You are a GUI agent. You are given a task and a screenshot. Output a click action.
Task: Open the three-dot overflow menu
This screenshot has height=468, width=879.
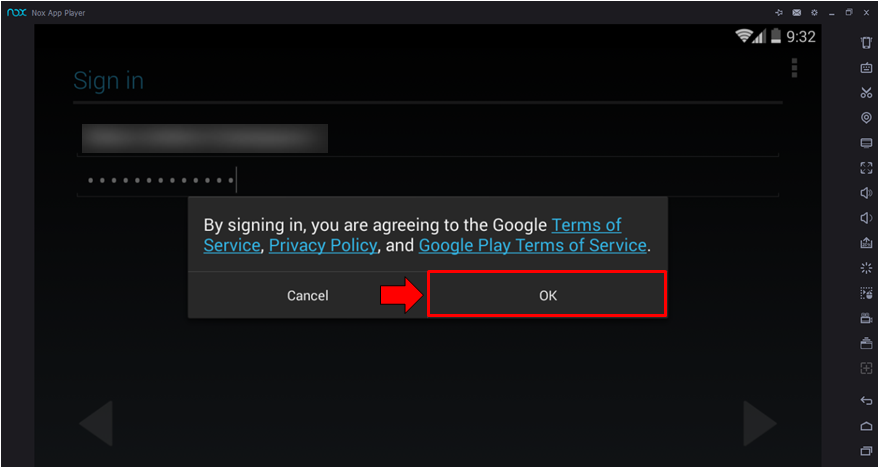click(794, 67)
